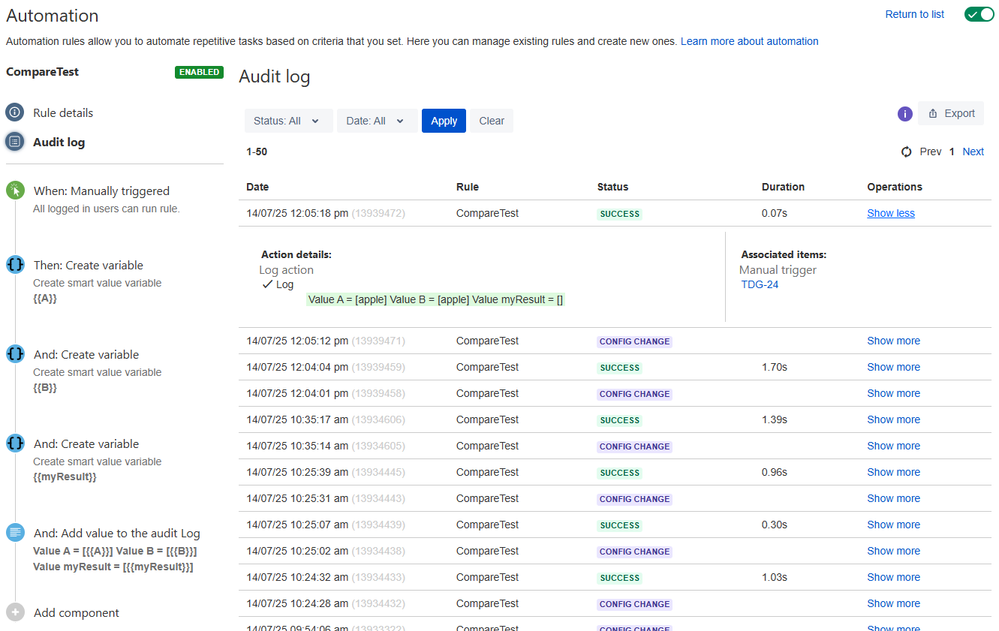
Task: Click the CONFIG CHANGE badge for 12:05:12 pm
Action: click(x=635, y=342)
